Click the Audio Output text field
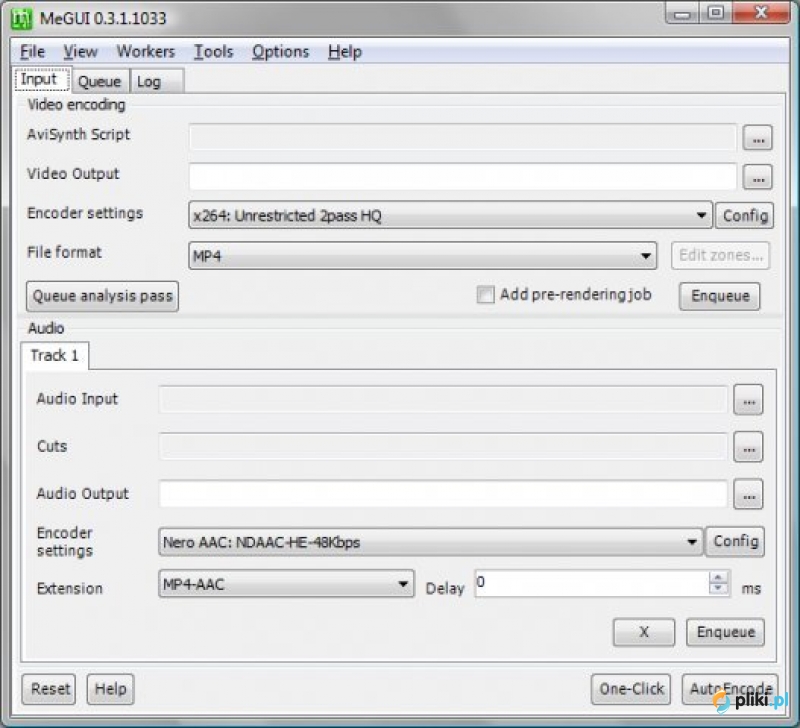The image size is (800, 728). point(443,494)
